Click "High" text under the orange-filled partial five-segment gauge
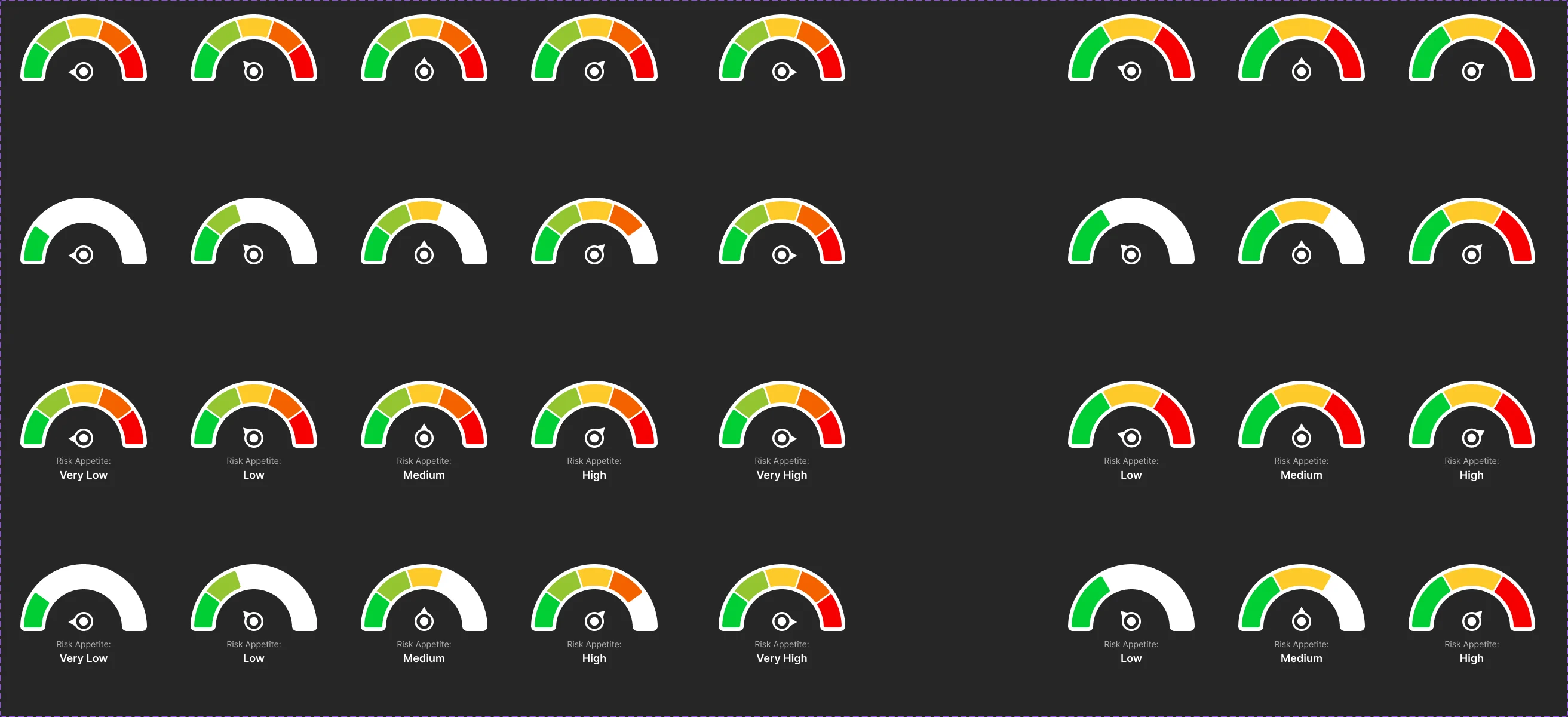 [x=594, y=658]
